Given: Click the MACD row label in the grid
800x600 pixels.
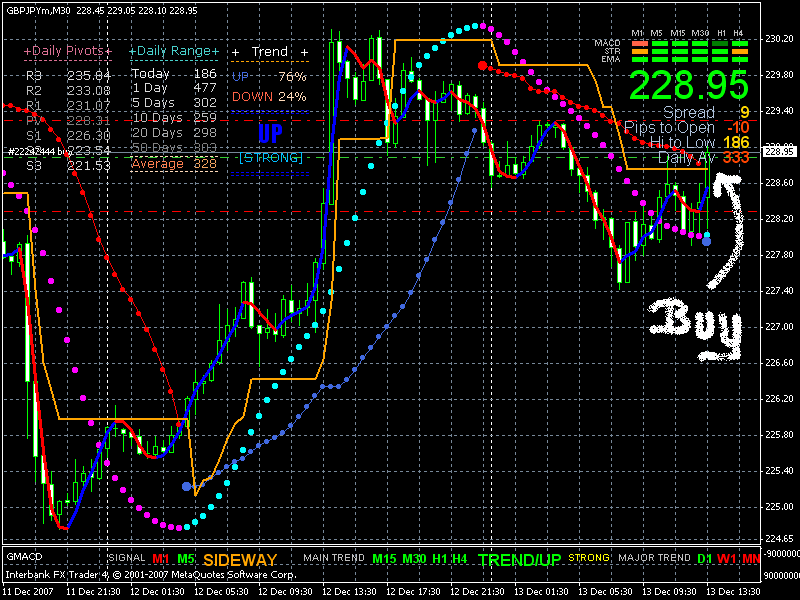Looking at the screenshot, I should pos(607,43).
